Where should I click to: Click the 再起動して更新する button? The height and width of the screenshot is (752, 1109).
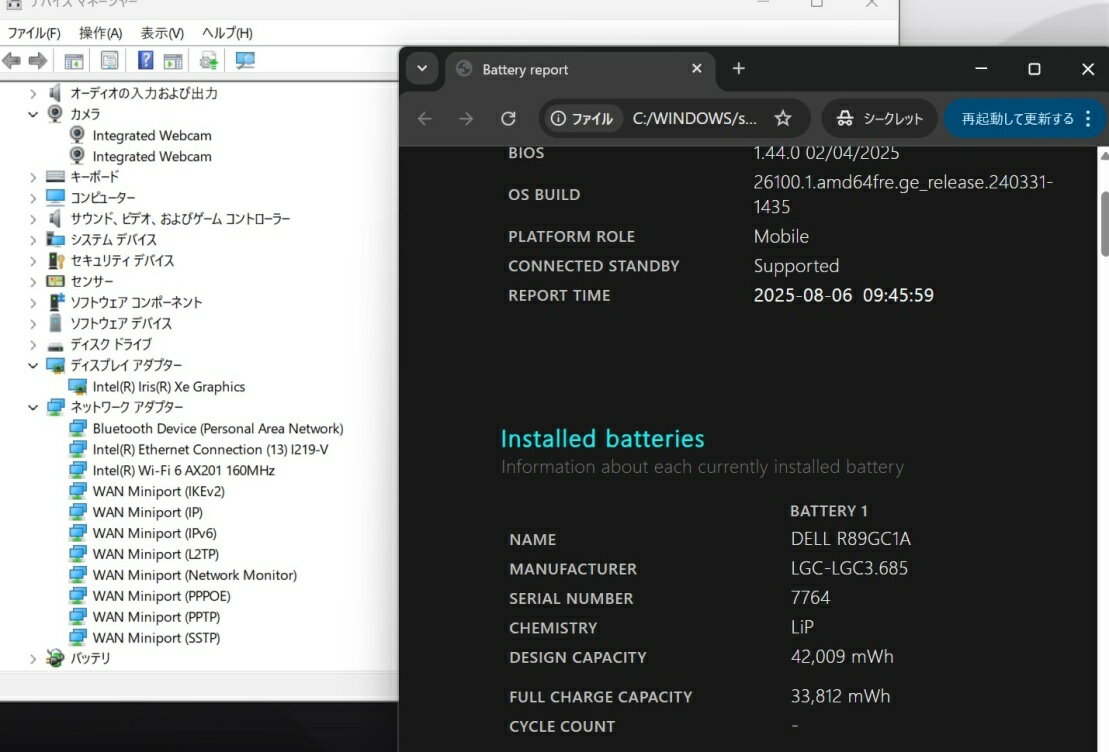point(1017,119)
